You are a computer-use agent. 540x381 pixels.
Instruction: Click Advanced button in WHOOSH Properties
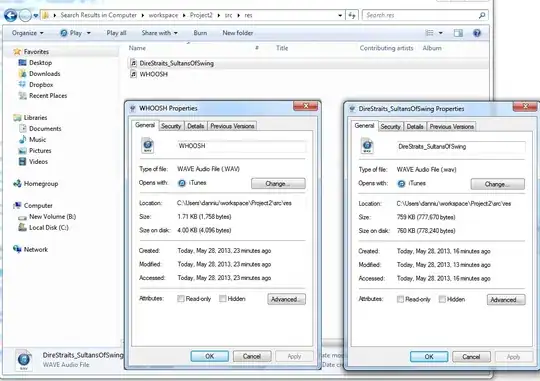point(286,299)
